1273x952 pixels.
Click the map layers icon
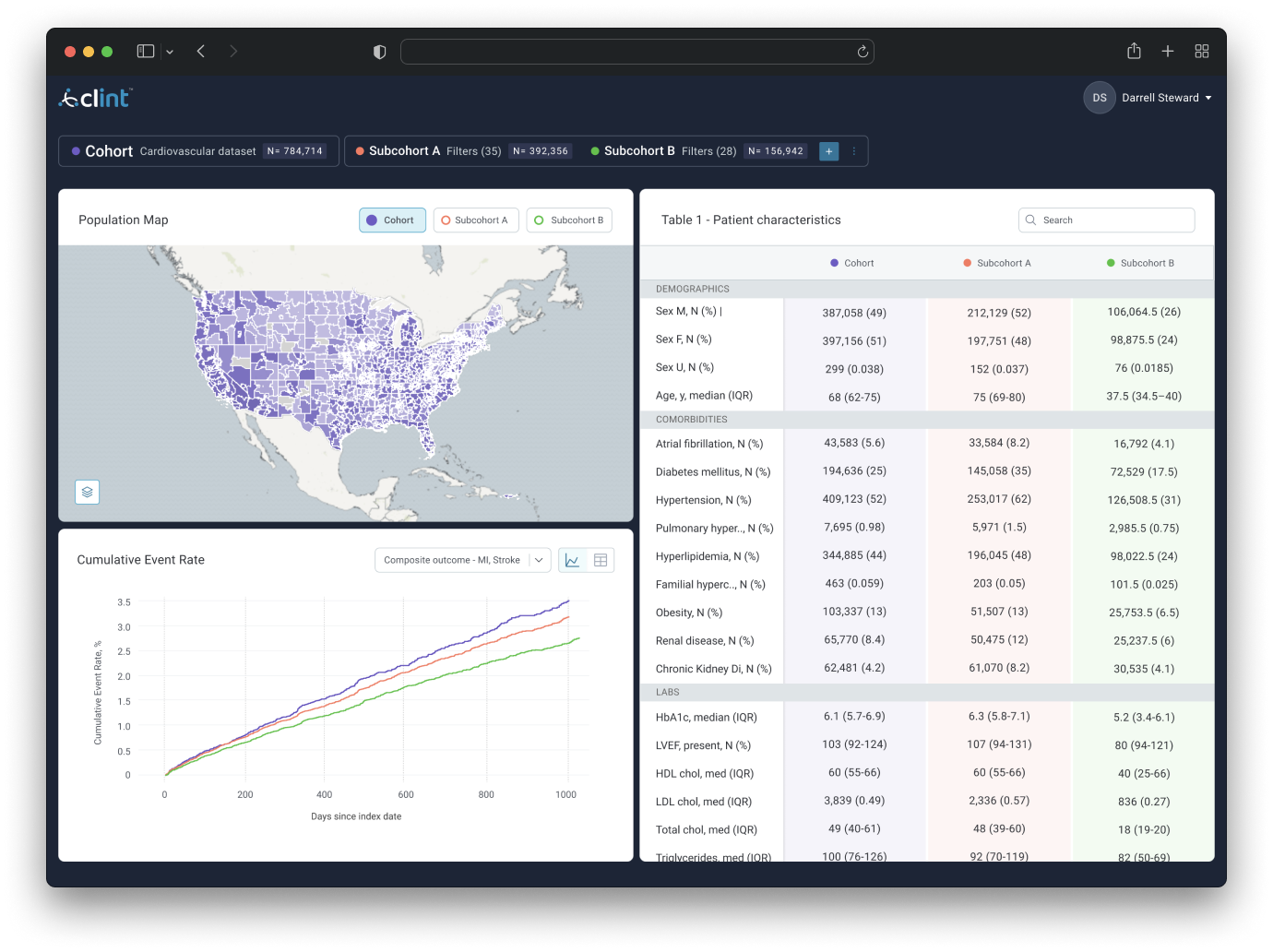click(87, 492)
